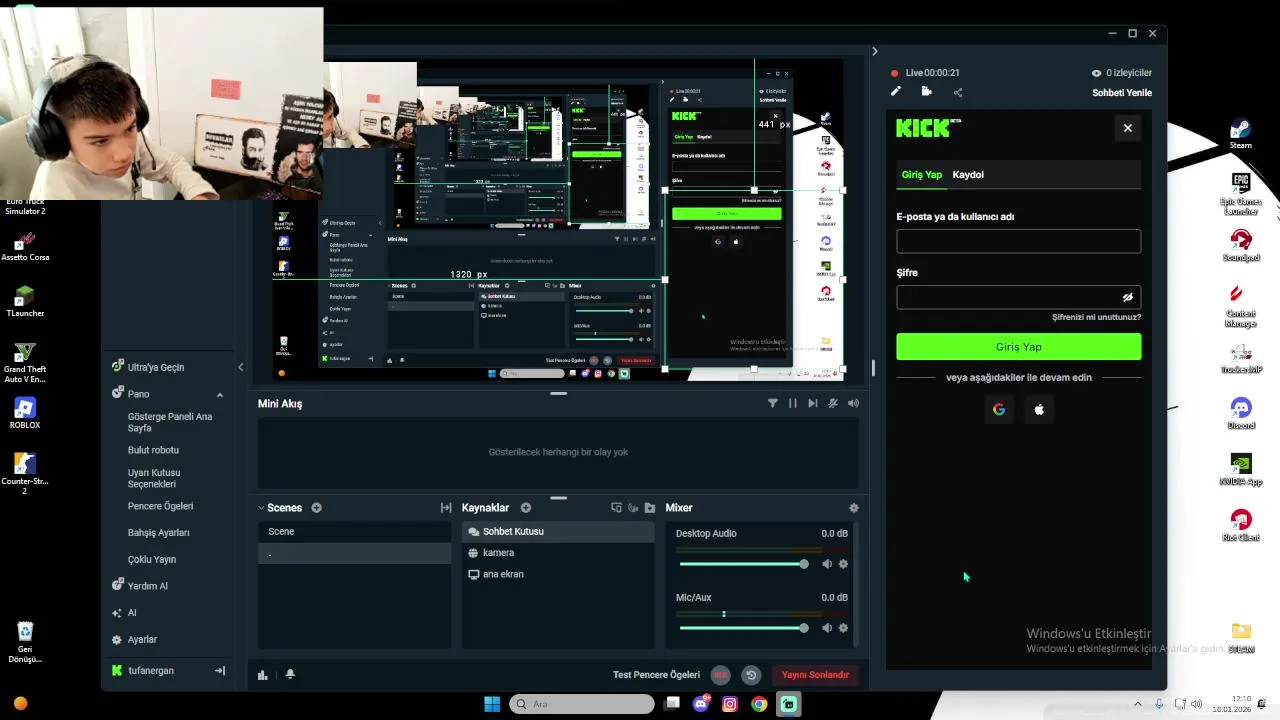The height and width of the screenshot is (720, 1280).
Task: Click E-posta ya da kullanıcı adı field
Action: click(1019, 241)
